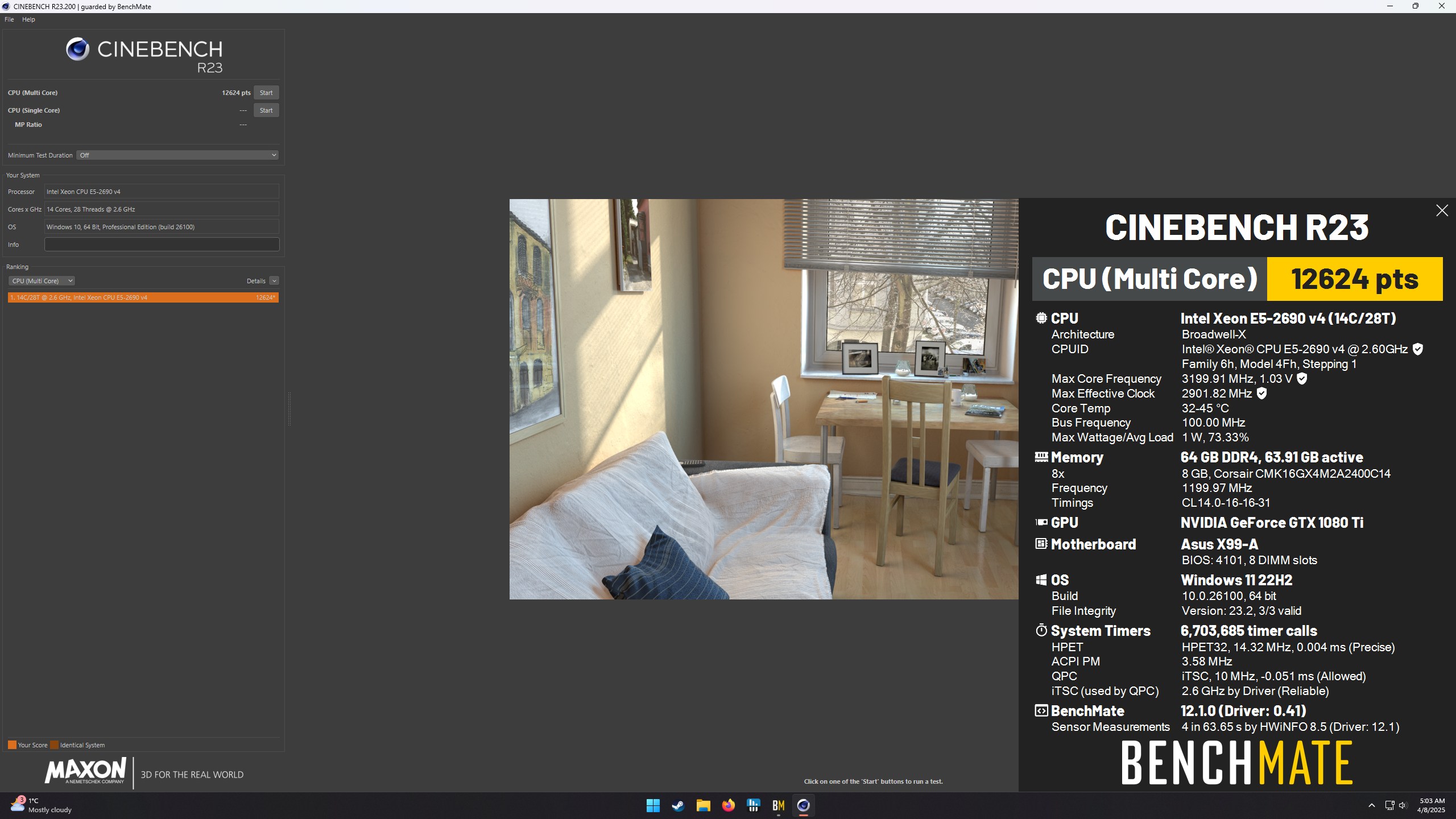Click the 3199.91 MHz, 1.03 V value
Image resolution: width=1456 pixels, height=819 pixels.
coord(1237,379)
